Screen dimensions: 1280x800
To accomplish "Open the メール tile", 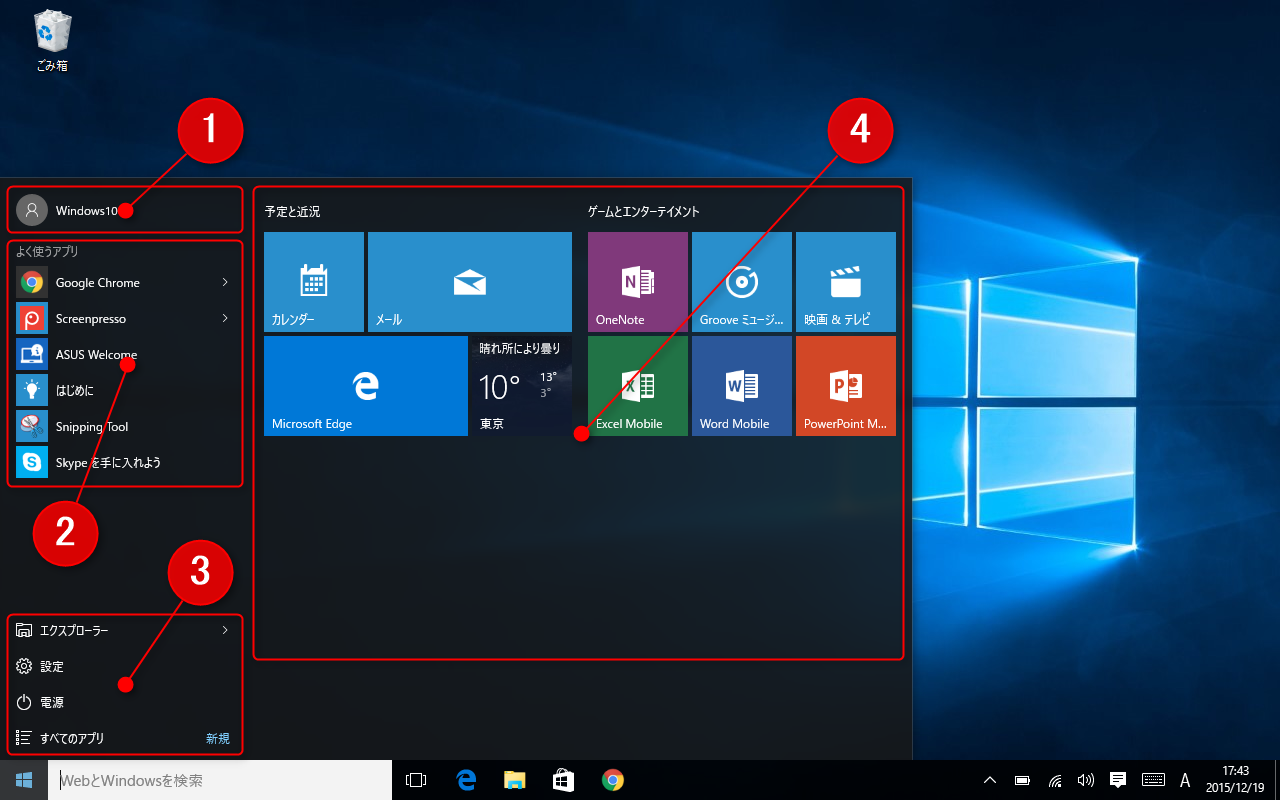I will pyautogui.click(x=470, y=282).
